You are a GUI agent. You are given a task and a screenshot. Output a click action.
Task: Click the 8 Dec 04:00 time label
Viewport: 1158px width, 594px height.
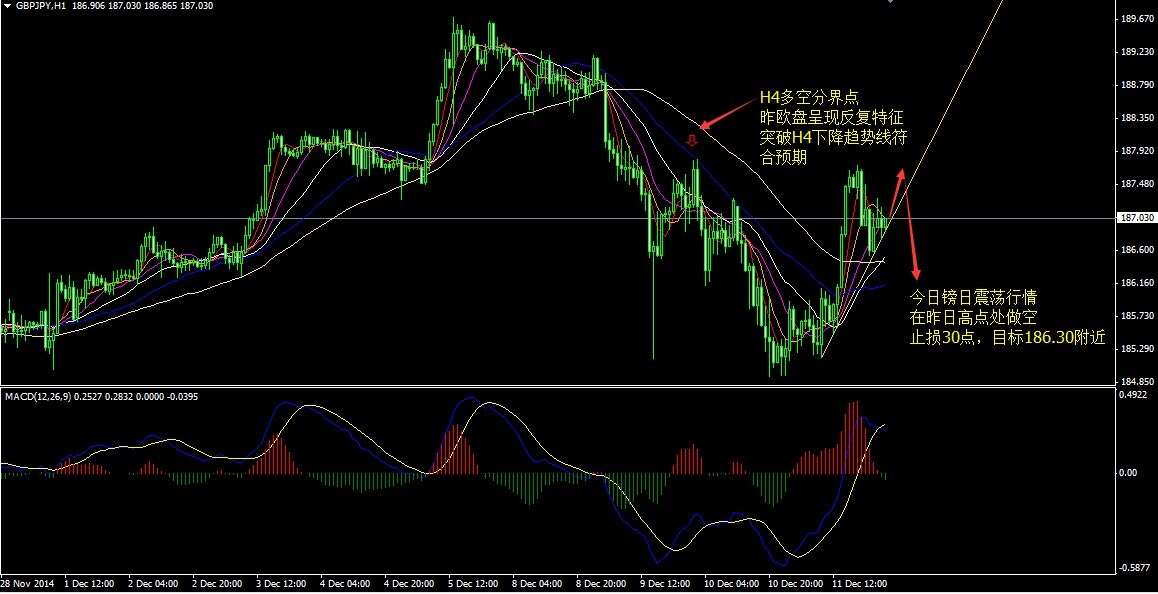[x=538, y=584]
